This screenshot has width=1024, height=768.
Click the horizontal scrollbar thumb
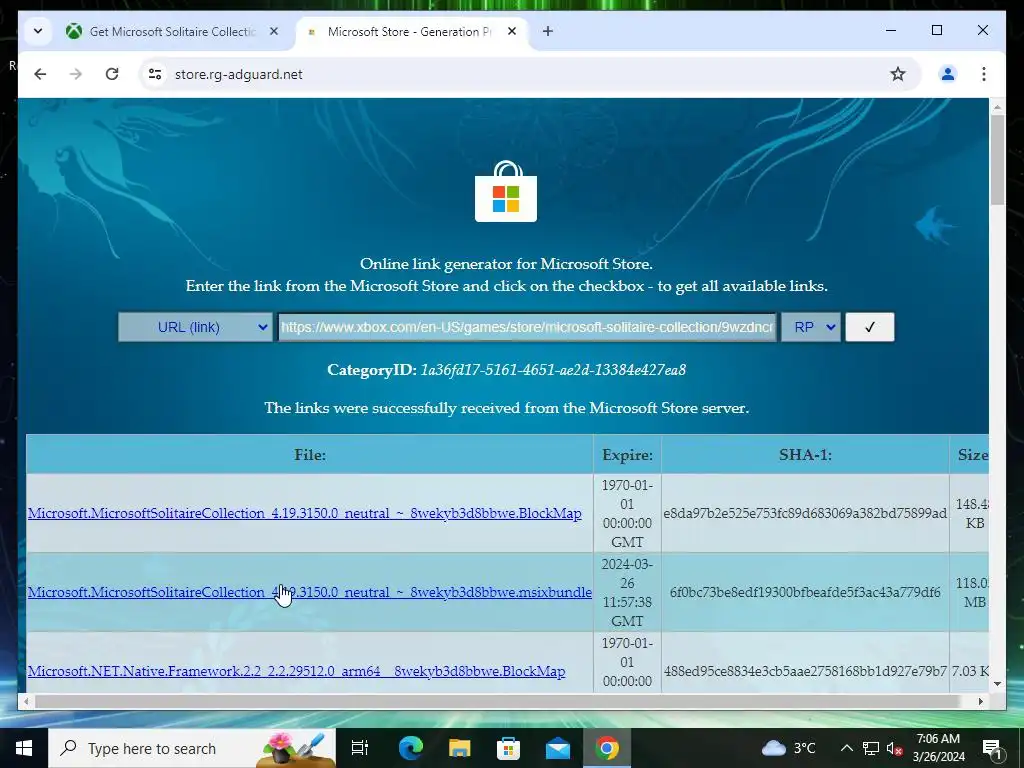498,701
